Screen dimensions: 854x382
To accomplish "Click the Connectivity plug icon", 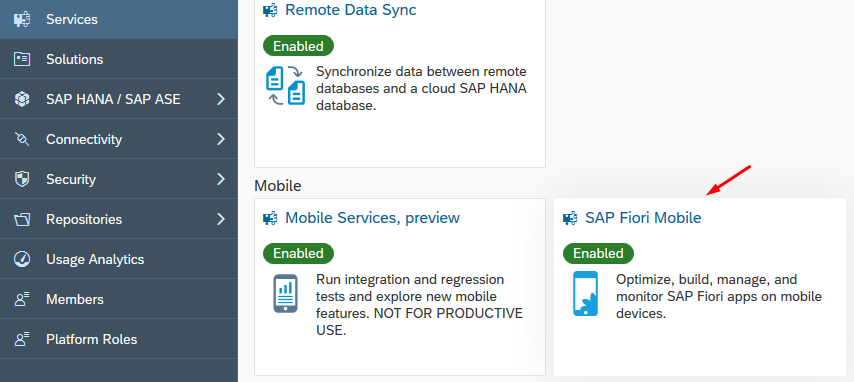I will point(22,139).
